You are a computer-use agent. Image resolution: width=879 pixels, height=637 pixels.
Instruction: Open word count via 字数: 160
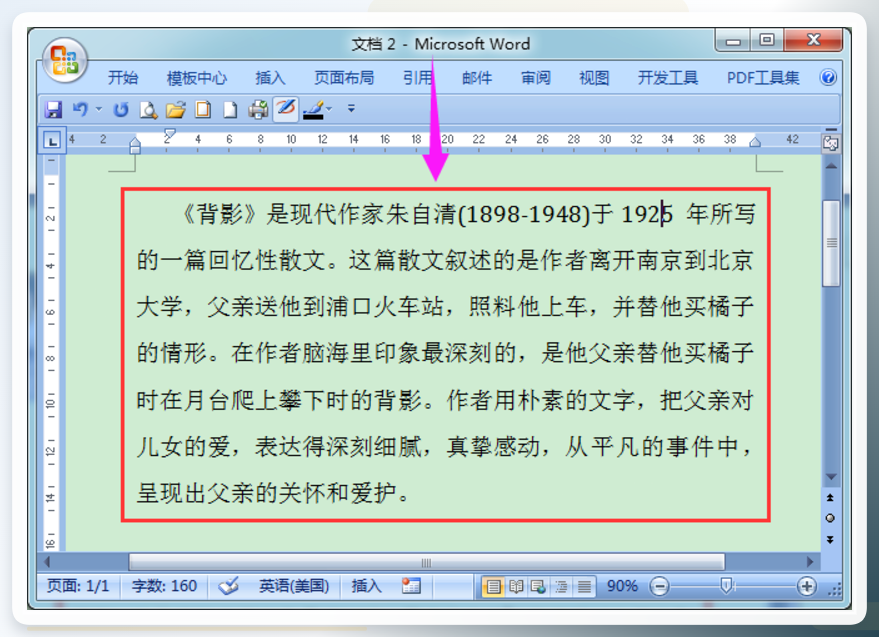[x=164, y=586]
